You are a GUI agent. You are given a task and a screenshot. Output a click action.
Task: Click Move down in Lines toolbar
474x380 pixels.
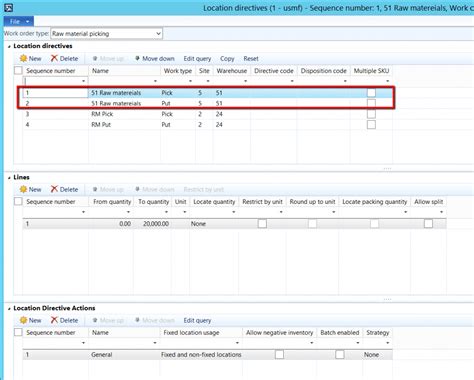155,190
